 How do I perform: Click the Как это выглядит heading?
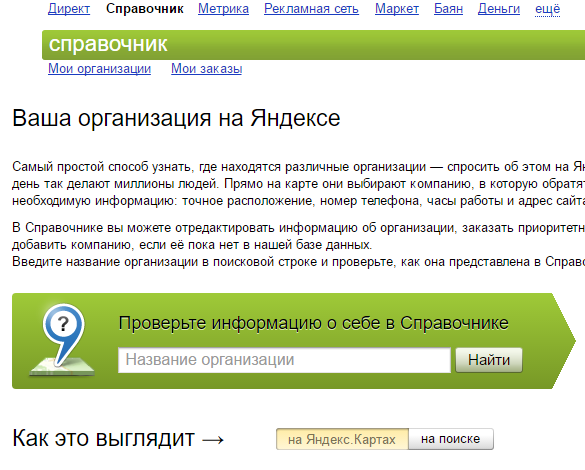[118, 438]
